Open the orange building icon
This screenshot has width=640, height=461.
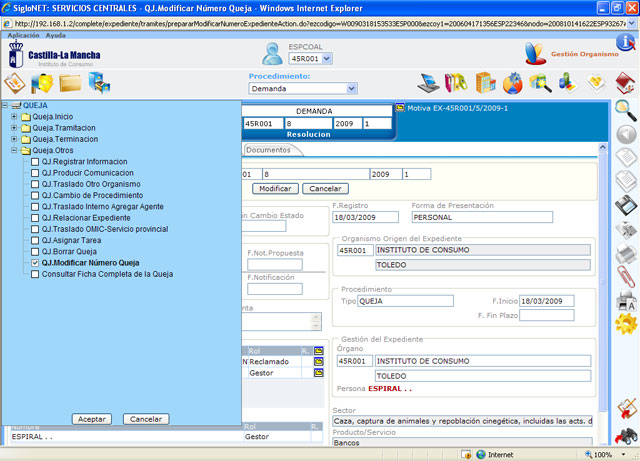[485, 83]
